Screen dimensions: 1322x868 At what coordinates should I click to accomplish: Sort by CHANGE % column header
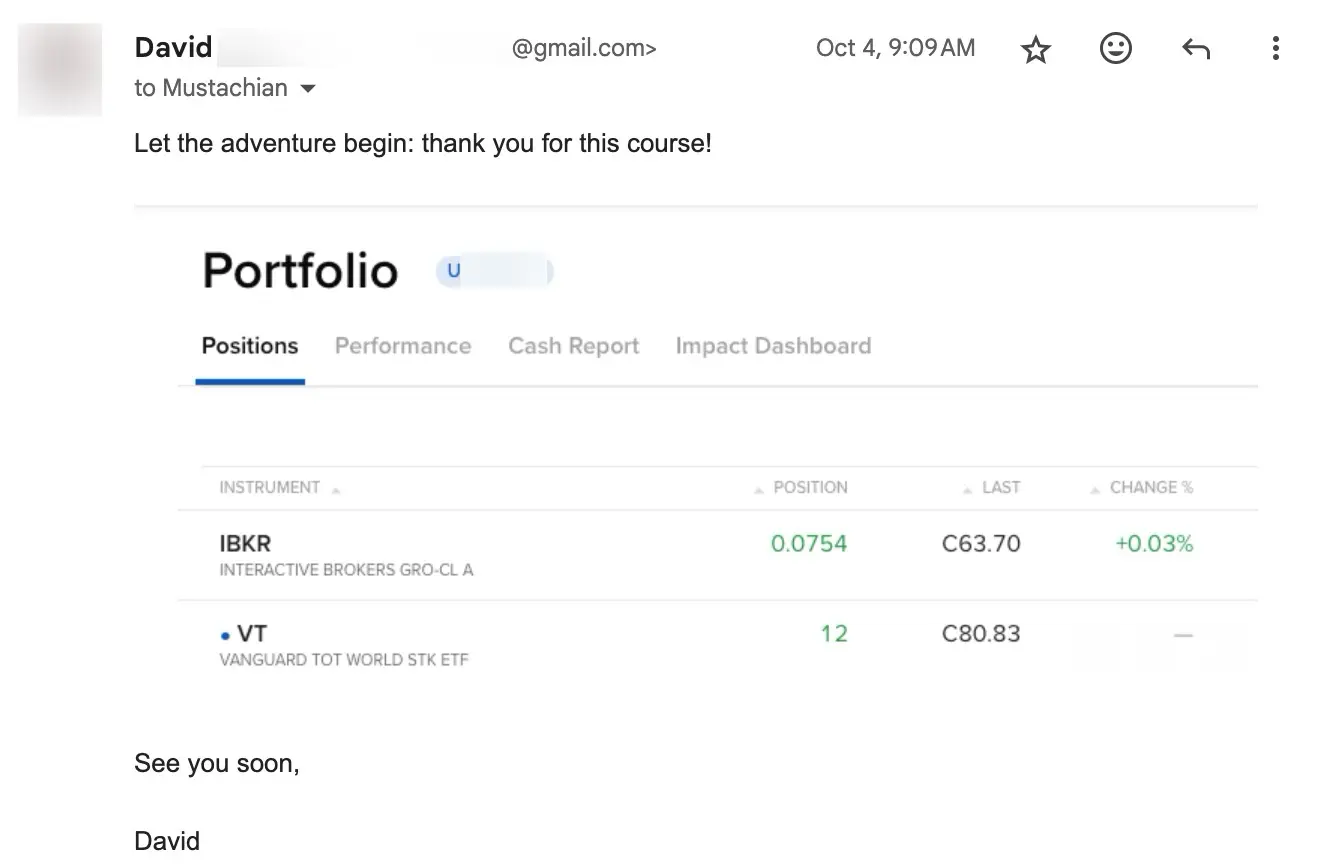point(1151,488)
